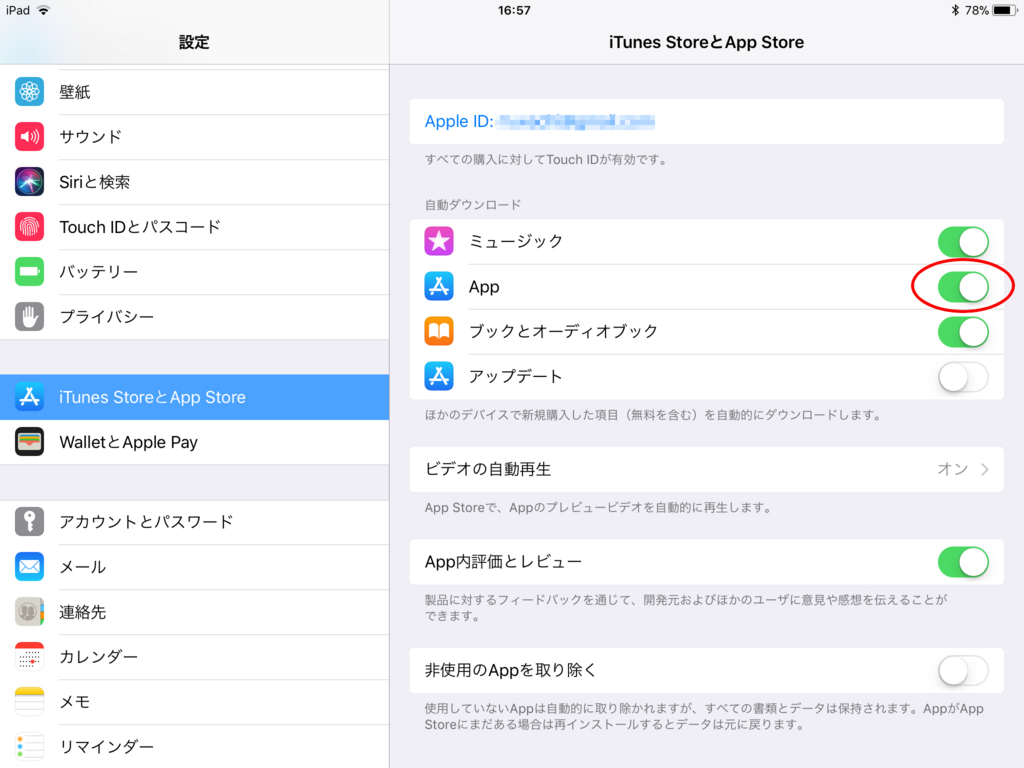Tap the 壁紙 wallpaper icon
The height and width of the screenshot is (768, 1024).
click(x=29, y=91)
